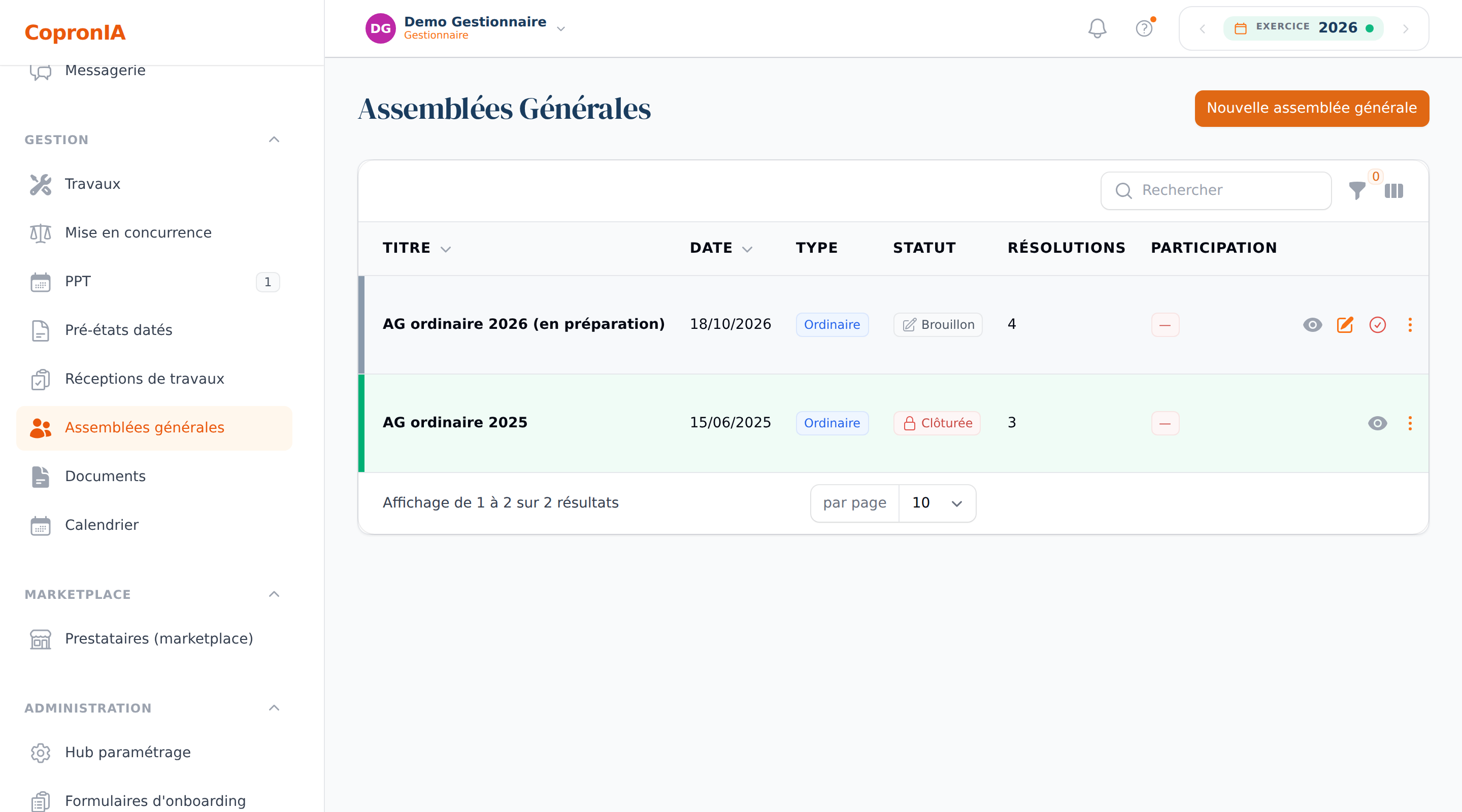Click AG ordinaire 2026 (en préparation) title
Screen dimensions: 1462x812
[x=523, y=324]
